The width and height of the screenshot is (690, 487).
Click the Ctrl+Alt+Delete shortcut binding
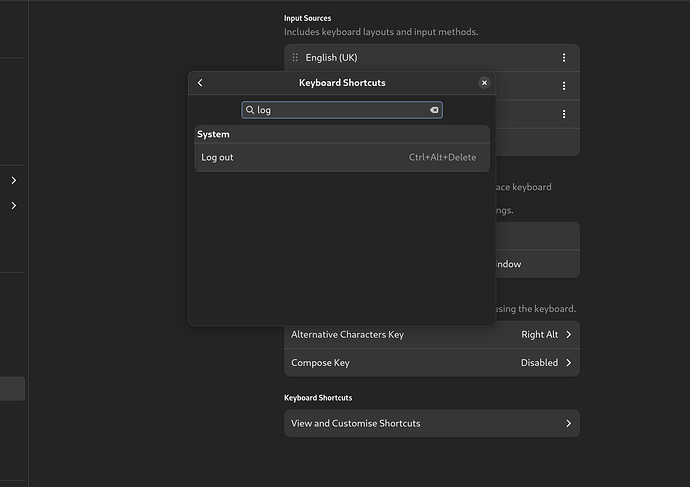click(x=442, y=157)
